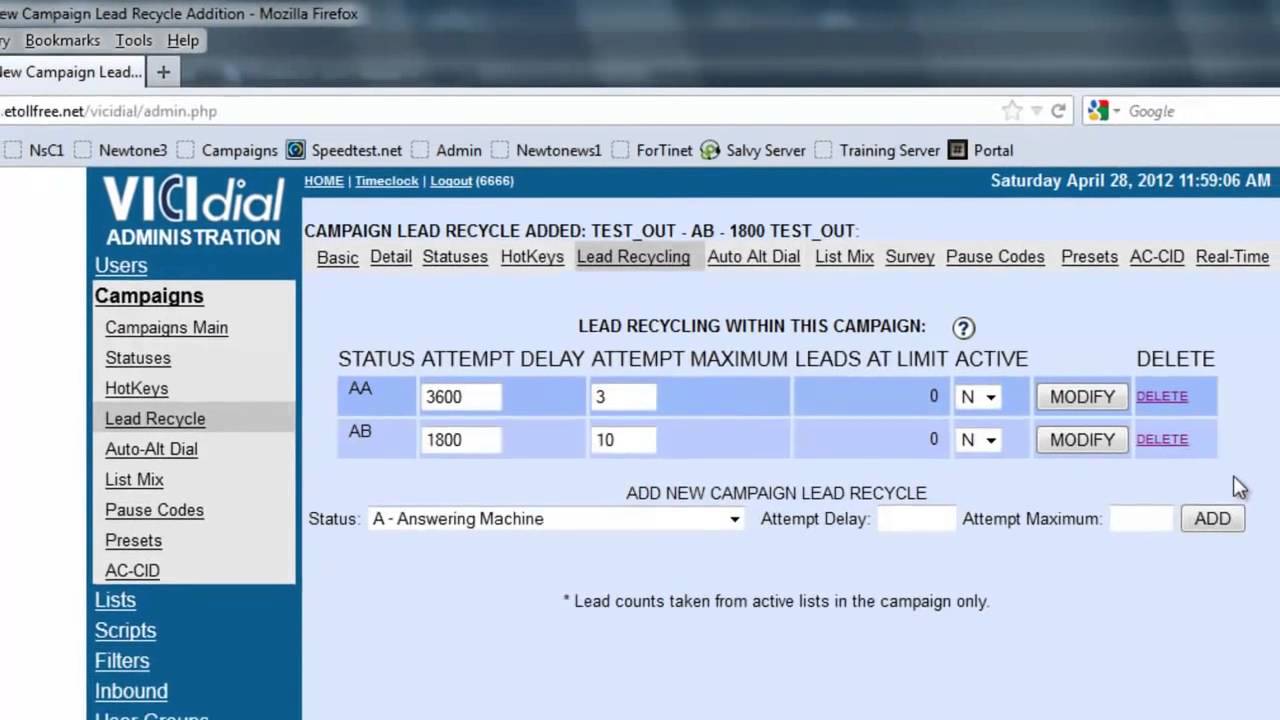Switch to the Presets tab
Image resolution: width=1280 pixels, height=720 pixels.
[x=1089, y=257]
